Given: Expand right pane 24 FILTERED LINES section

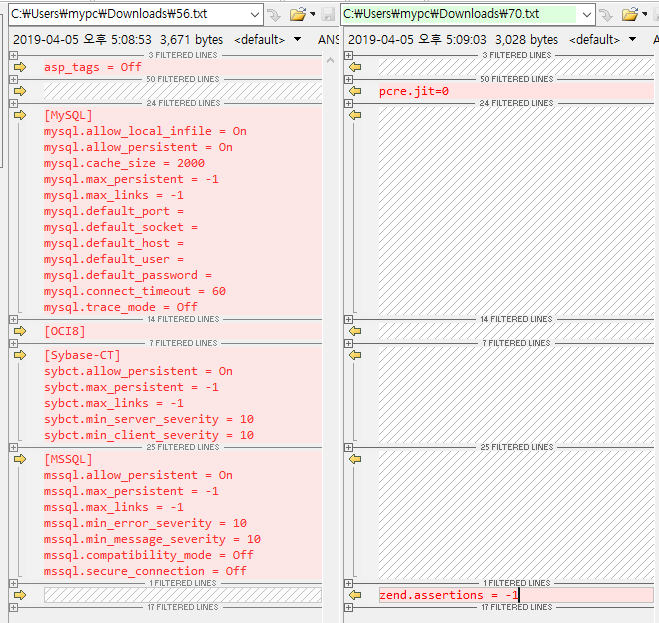Looking at the screenshot, I should (348, 103).
